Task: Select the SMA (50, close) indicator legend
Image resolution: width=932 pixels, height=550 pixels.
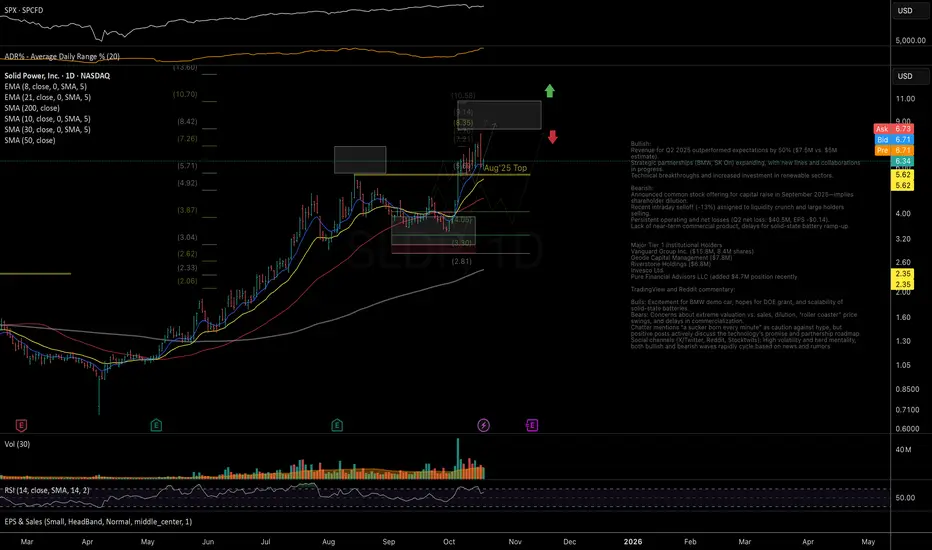Action: [30, 140]
